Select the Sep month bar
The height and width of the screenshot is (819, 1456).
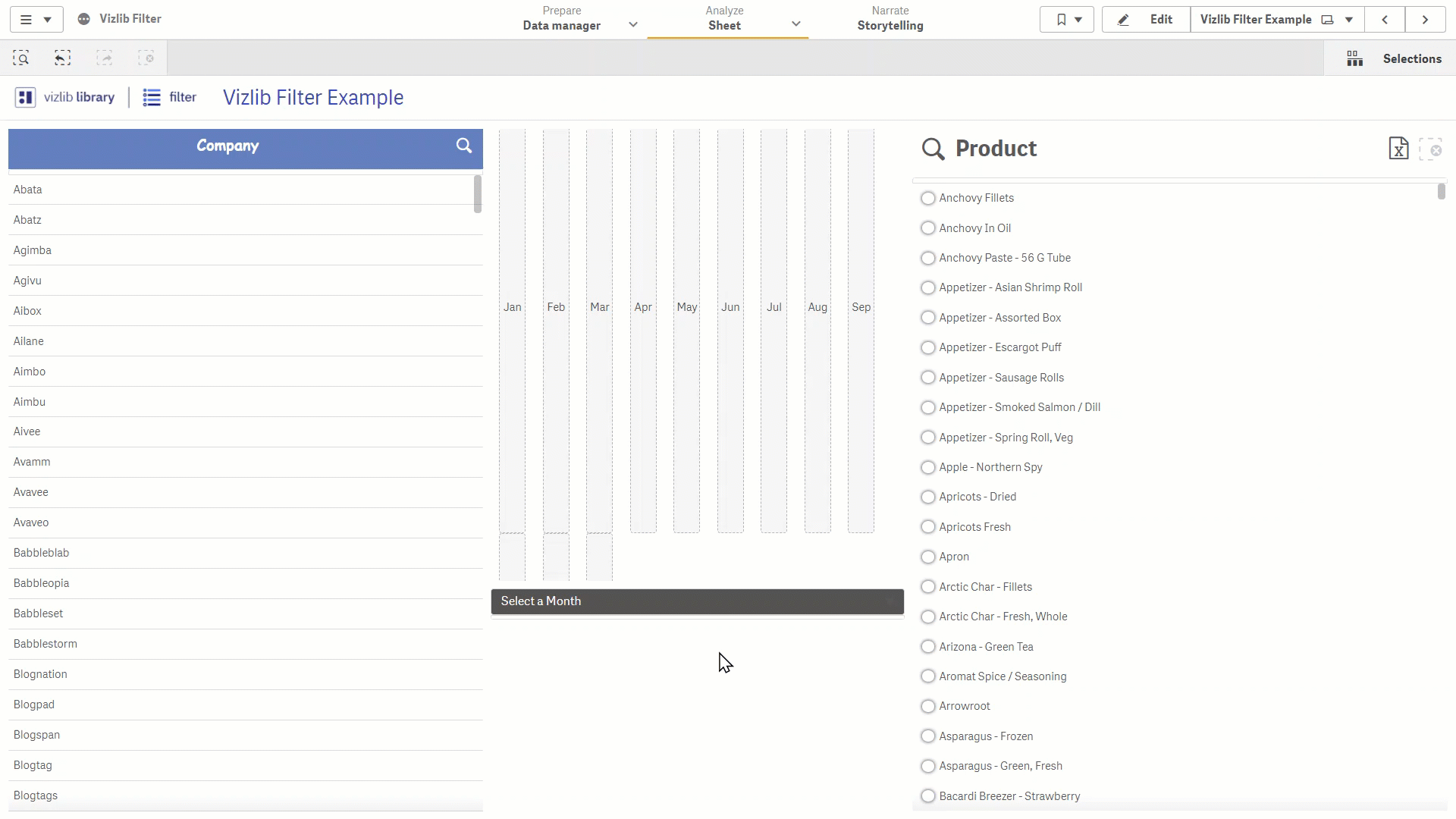(x=861, y=331)
